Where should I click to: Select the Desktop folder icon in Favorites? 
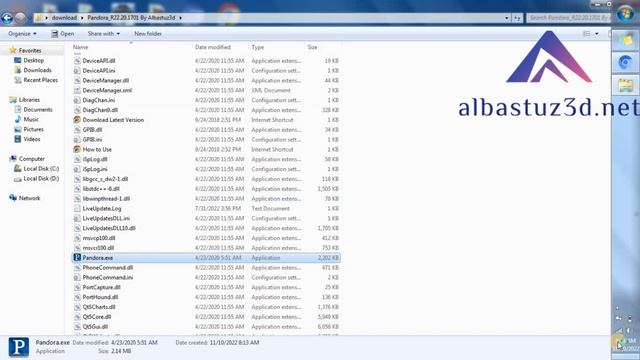(18, 60)
